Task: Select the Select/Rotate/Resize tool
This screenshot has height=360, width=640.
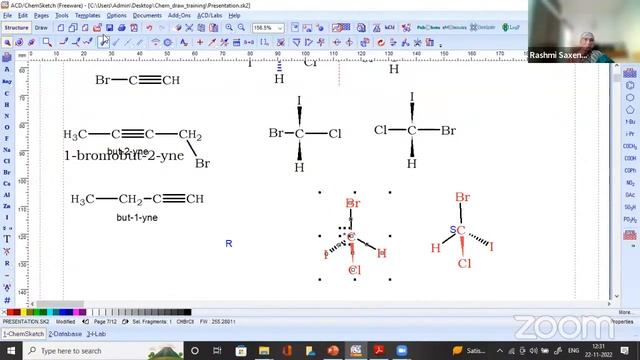Action: click(19, 42)
